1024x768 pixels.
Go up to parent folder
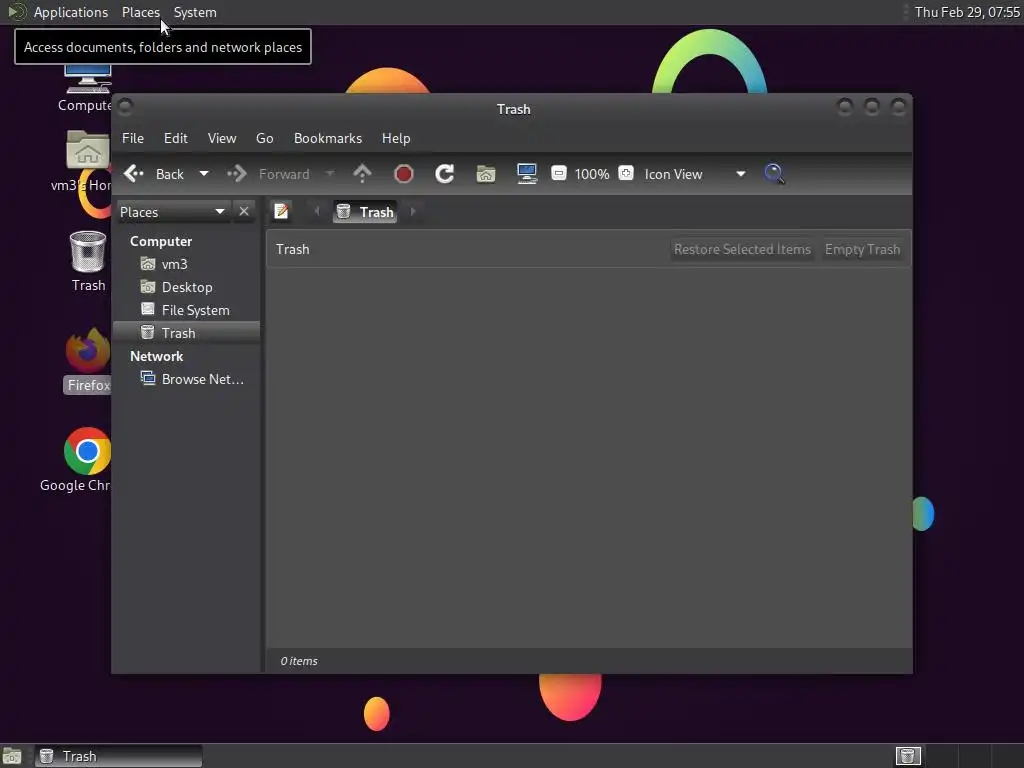[x=362, y=174]
